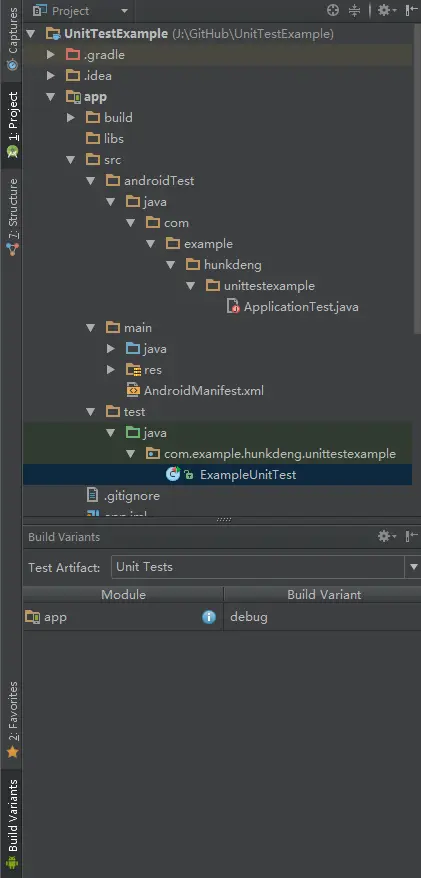Open the Build Variants settings gear
This screenshot has width=421, height=878.
pos(387,536)
